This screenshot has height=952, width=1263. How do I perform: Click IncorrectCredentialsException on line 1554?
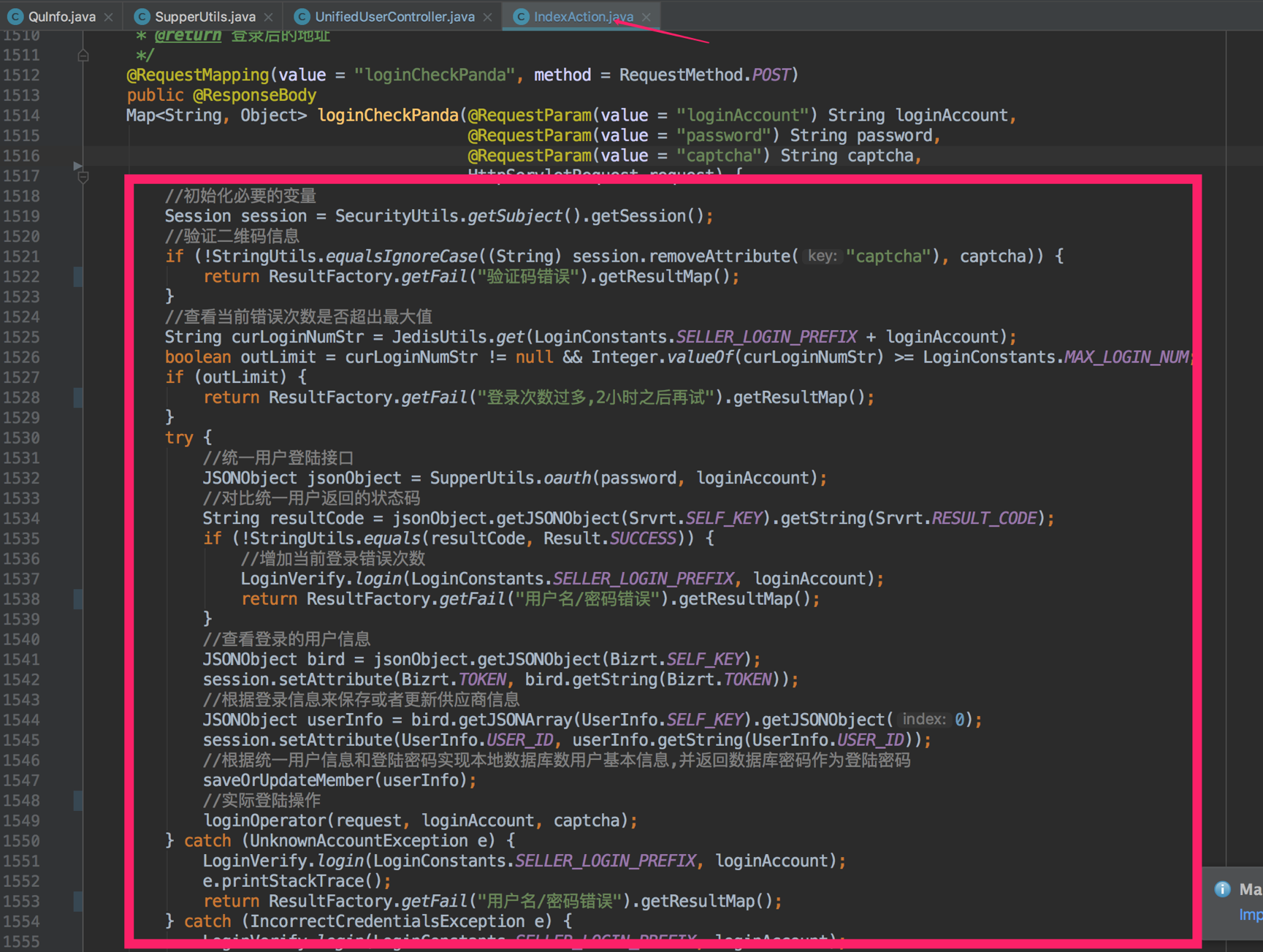[388, 922]
